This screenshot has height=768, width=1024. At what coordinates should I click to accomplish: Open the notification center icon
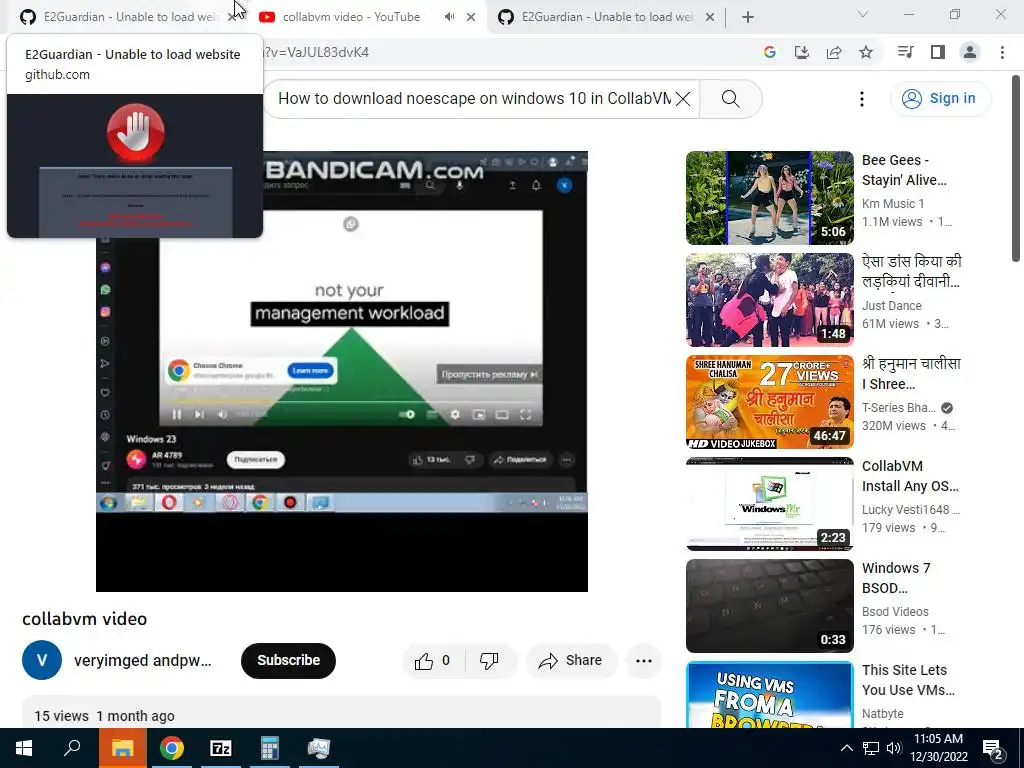pos(993,749)
